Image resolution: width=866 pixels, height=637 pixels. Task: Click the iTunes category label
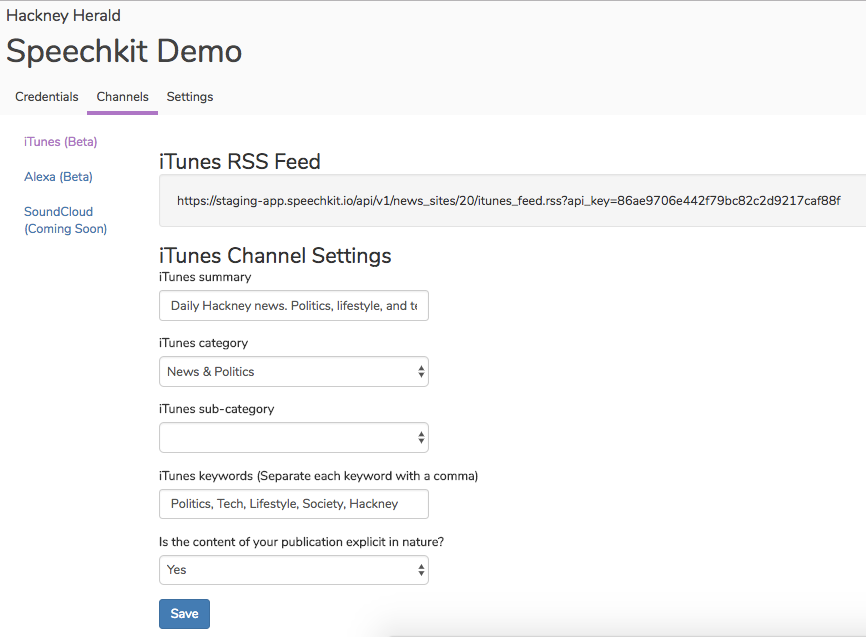203,343
